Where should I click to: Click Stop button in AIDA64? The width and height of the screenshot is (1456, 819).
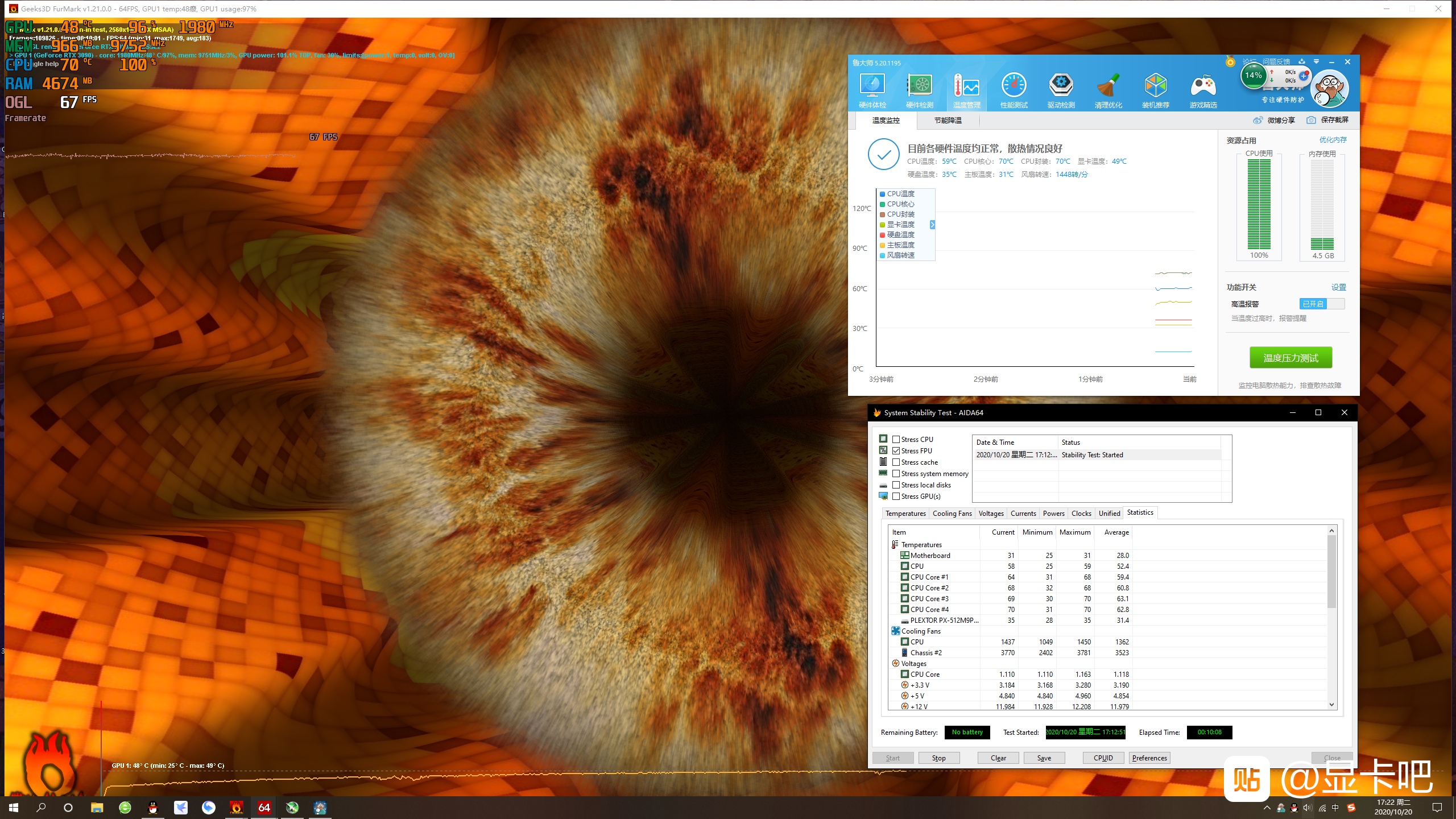tap(939, 758)
